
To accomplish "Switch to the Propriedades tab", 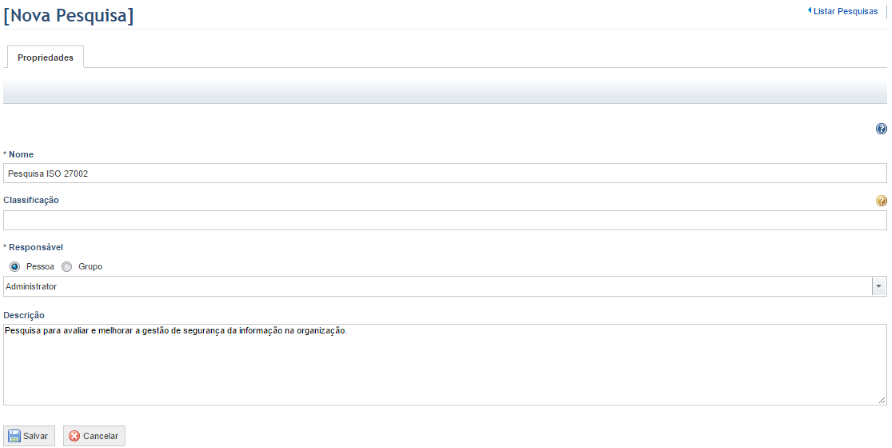I will pos(45,57).
